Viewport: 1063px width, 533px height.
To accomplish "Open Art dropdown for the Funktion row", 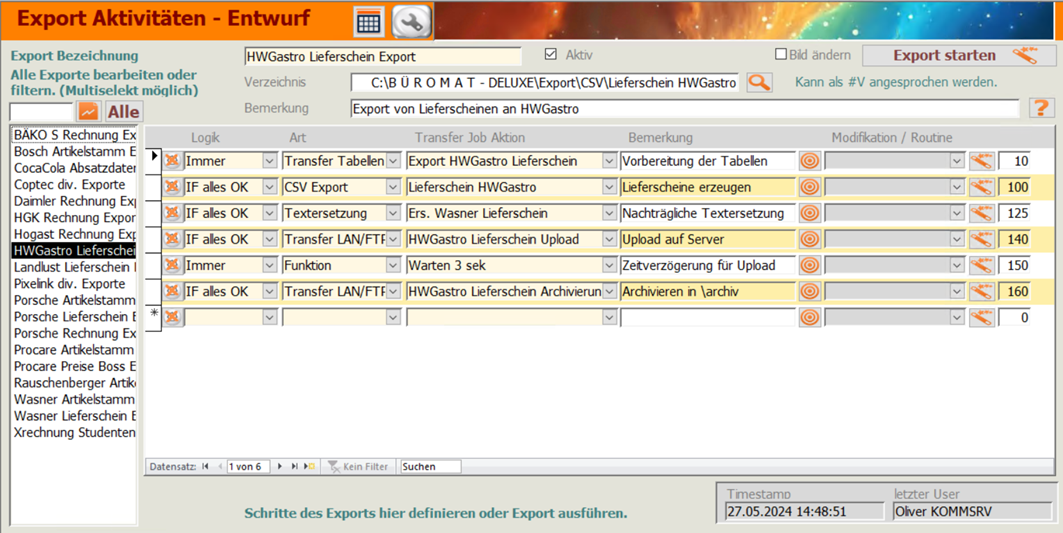I will tap(393, 266).
